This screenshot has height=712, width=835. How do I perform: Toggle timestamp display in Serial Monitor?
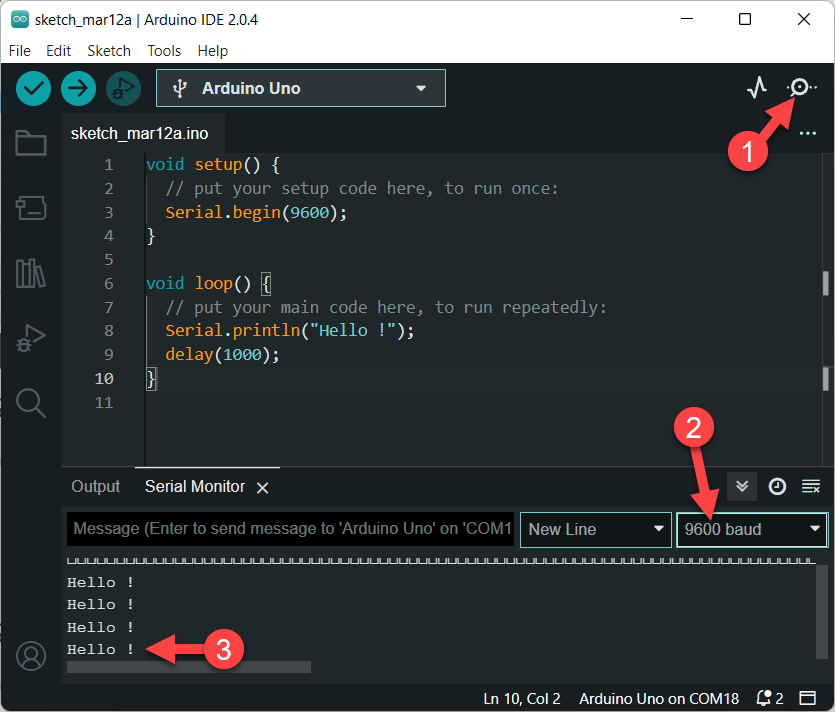777,486
